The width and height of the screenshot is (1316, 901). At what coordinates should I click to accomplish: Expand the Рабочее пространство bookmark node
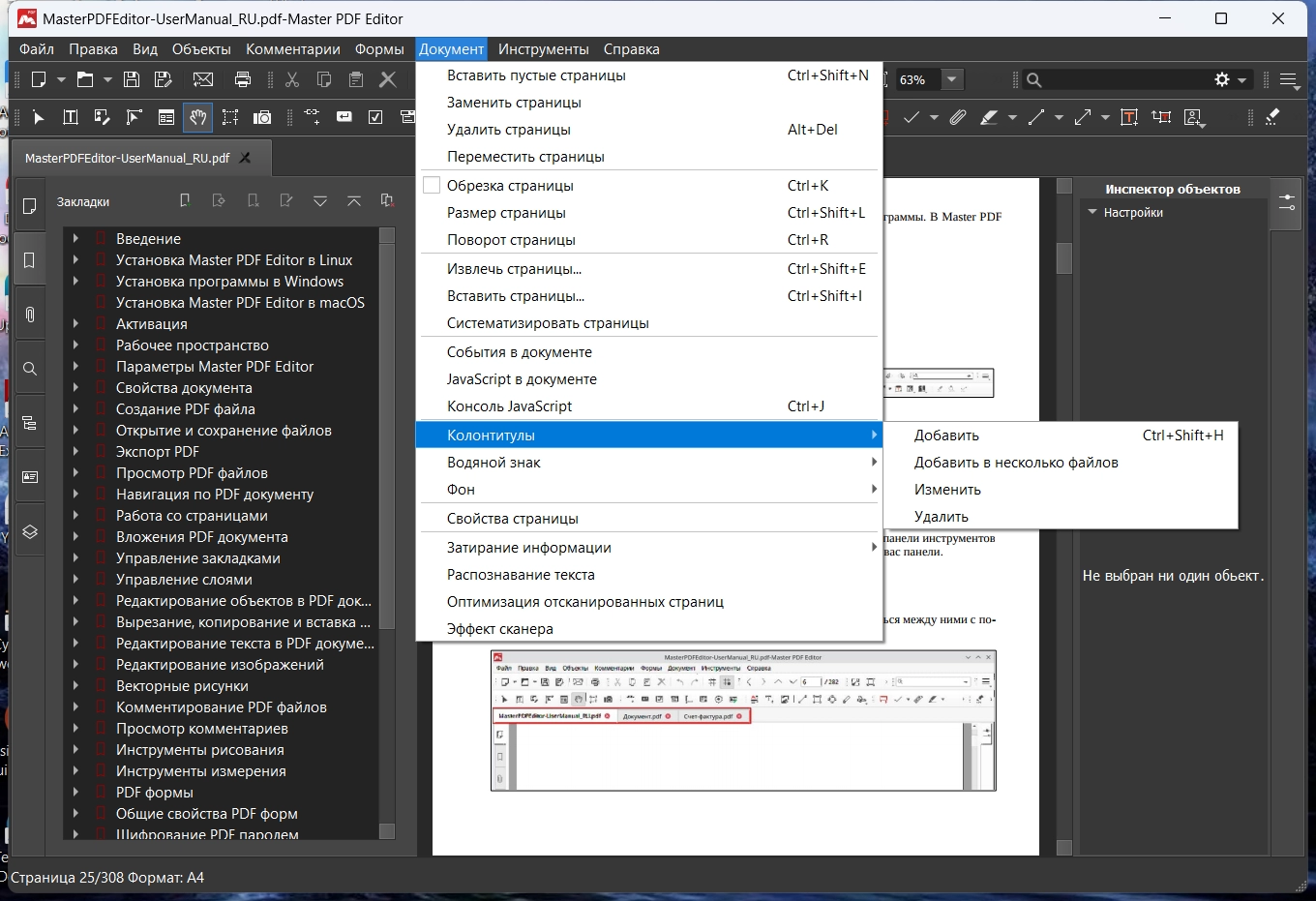75,345
